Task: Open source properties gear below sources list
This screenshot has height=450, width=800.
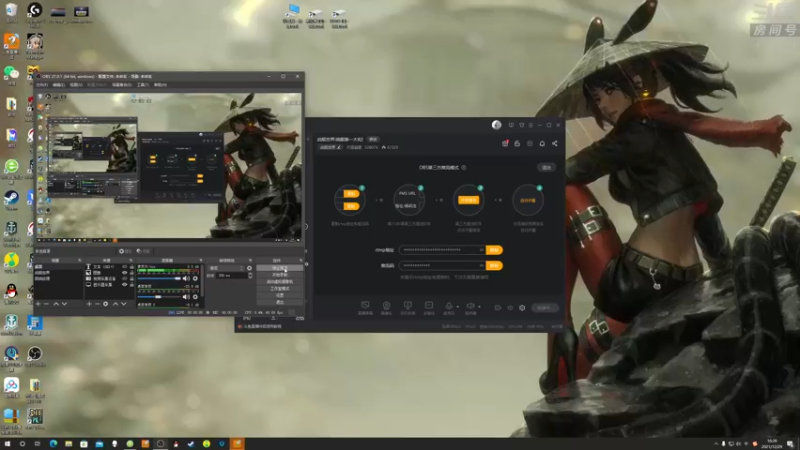Action: pyautogui.click(x=106, y=304)
